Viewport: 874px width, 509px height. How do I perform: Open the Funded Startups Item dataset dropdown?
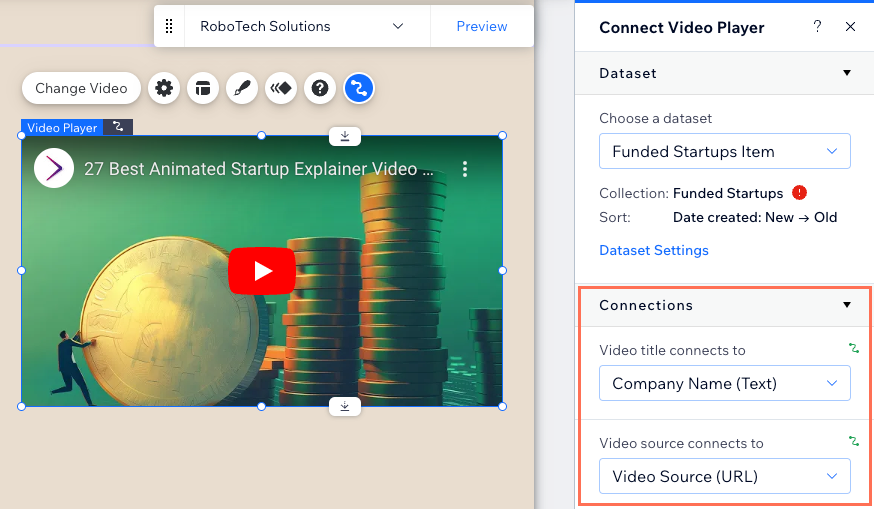(x=725, y=151)
